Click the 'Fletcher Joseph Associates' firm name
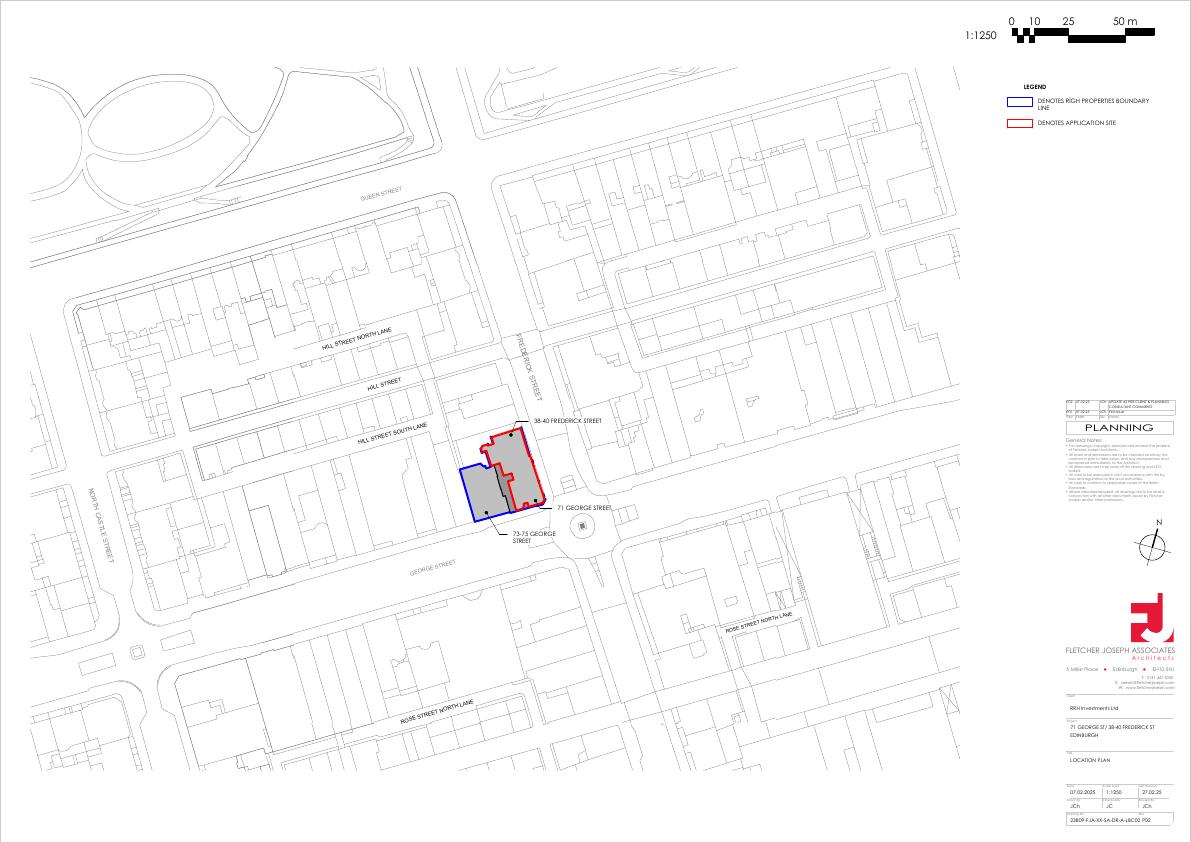1191x842 pixels. click(x=1119, y=651)
